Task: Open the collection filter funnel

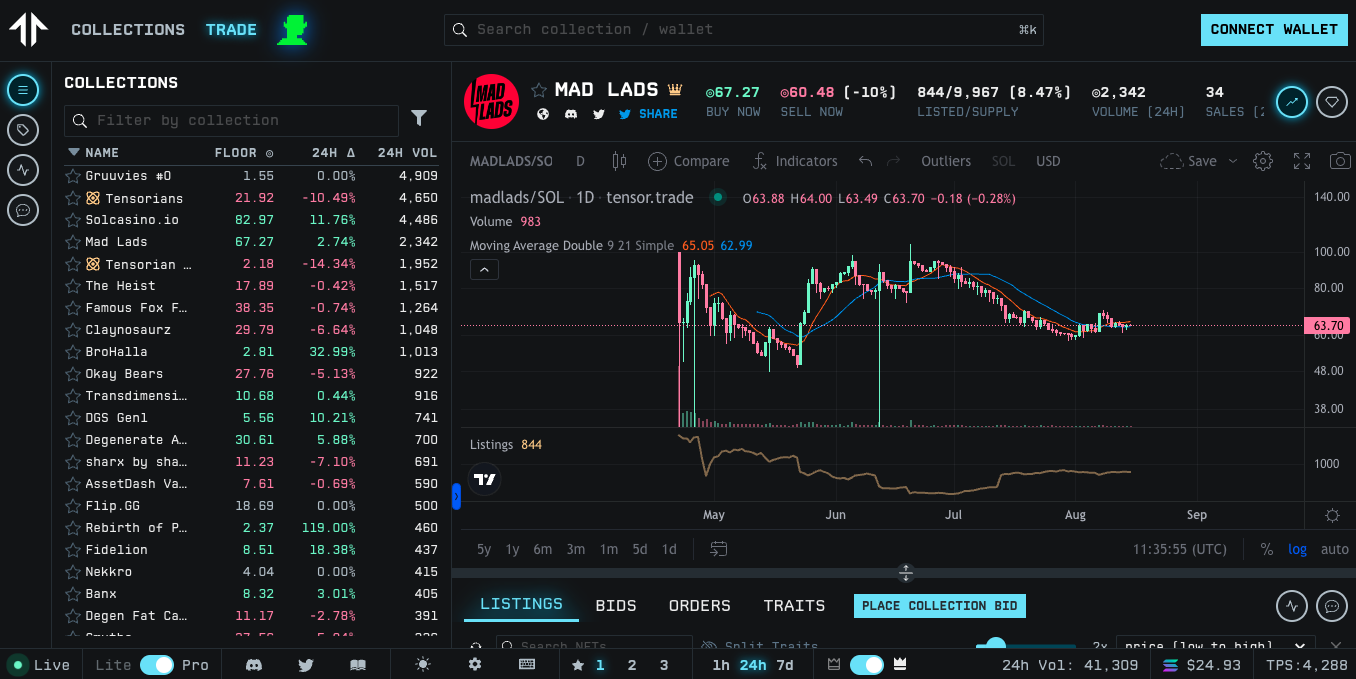Action: click(x=419, y=119)
